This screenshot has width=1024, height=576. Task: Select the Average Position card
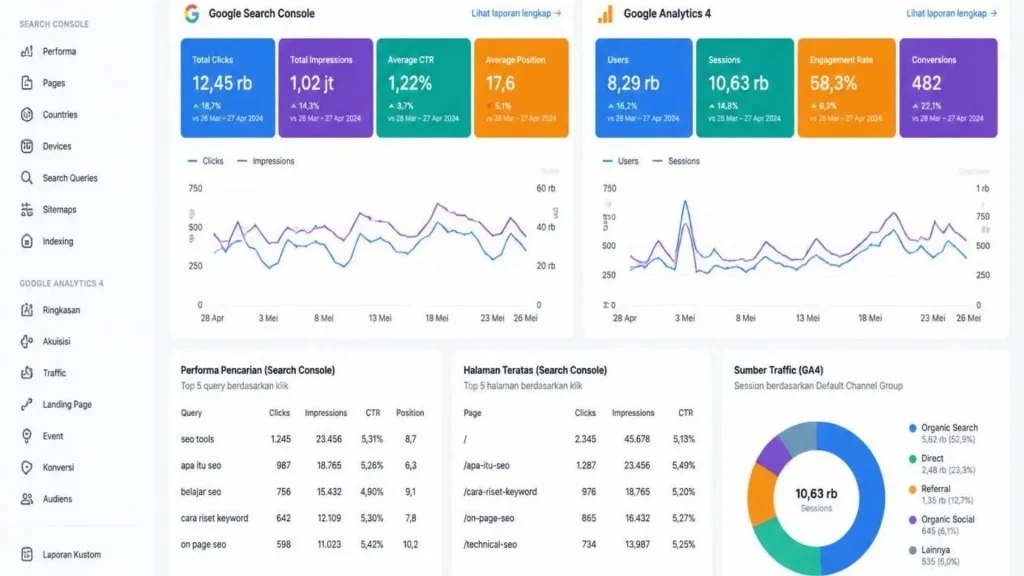pos(521,88)
